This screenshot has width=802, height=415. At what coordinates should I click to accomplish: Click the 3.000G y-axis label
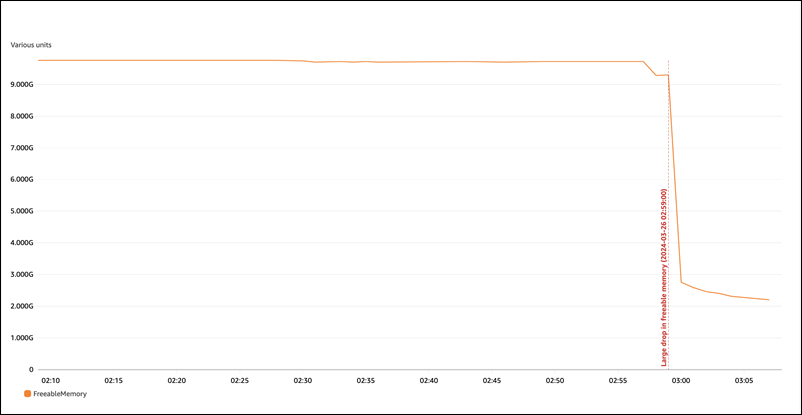pos(22,275)
